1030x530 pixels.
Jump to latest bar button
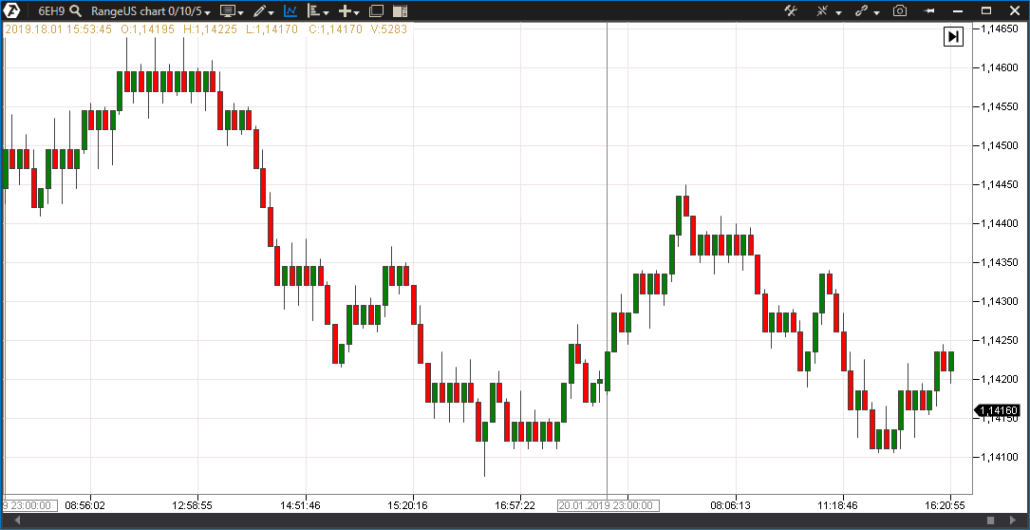(x=953, y=36)
